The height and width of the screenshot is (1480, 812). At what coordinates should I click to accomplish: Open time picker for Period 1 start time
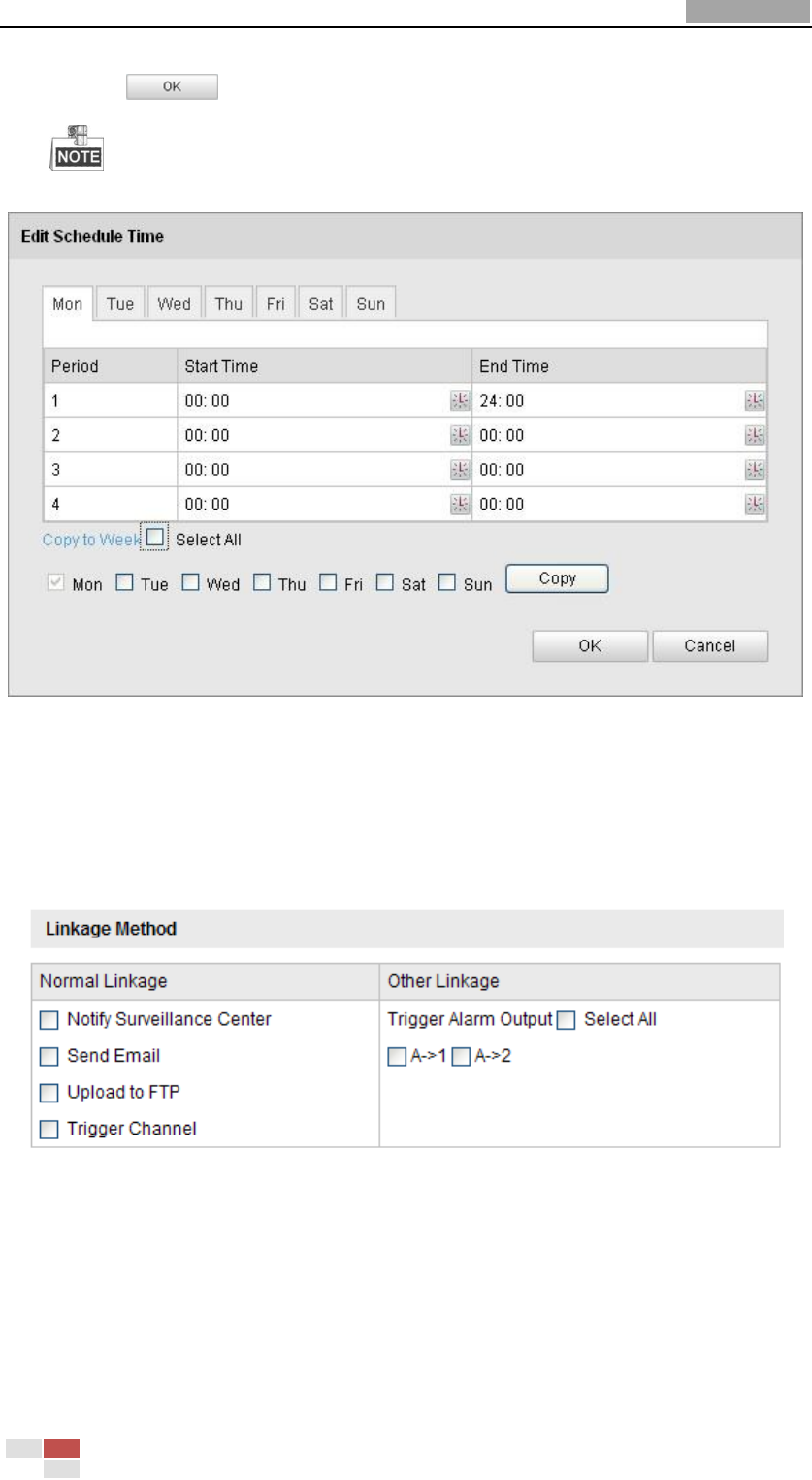click(x=460, y=401)
